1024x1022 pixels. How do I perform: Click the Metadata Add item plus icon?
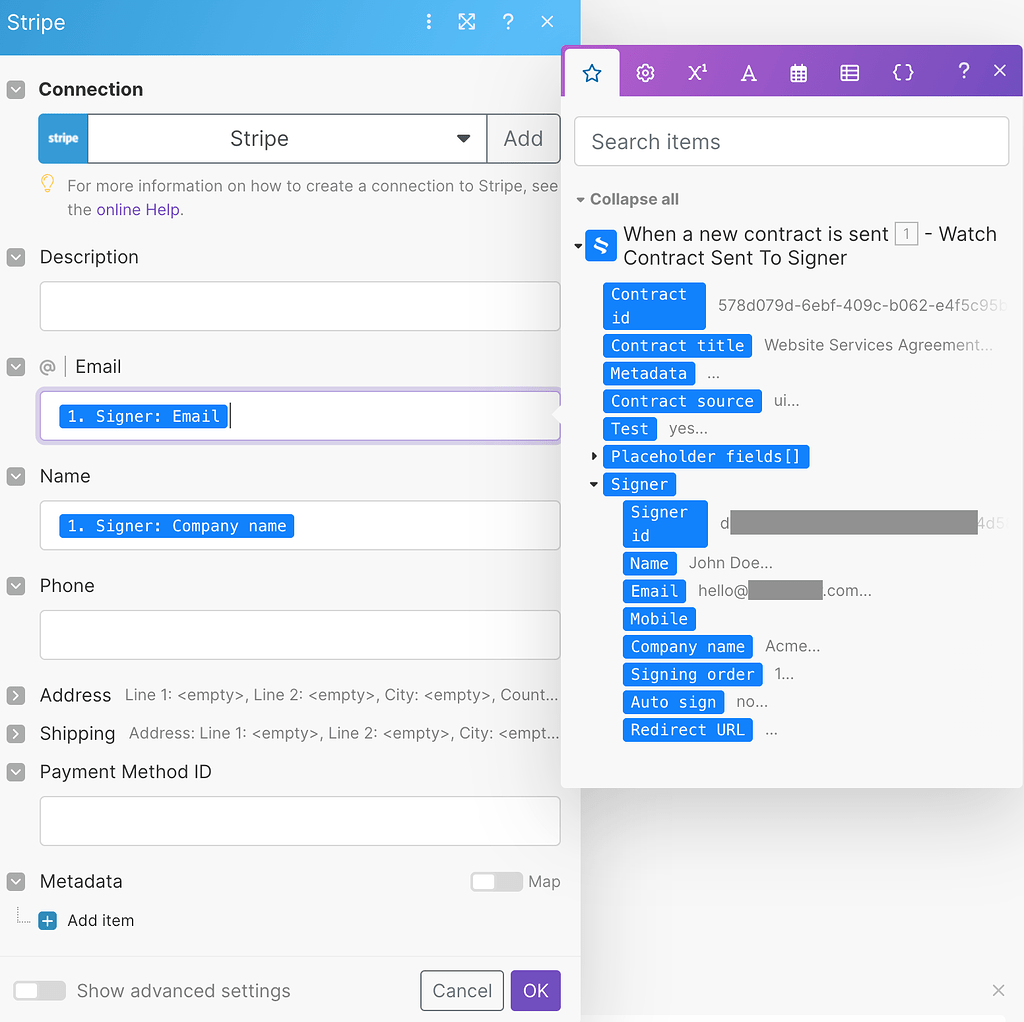tap(48, 921)
